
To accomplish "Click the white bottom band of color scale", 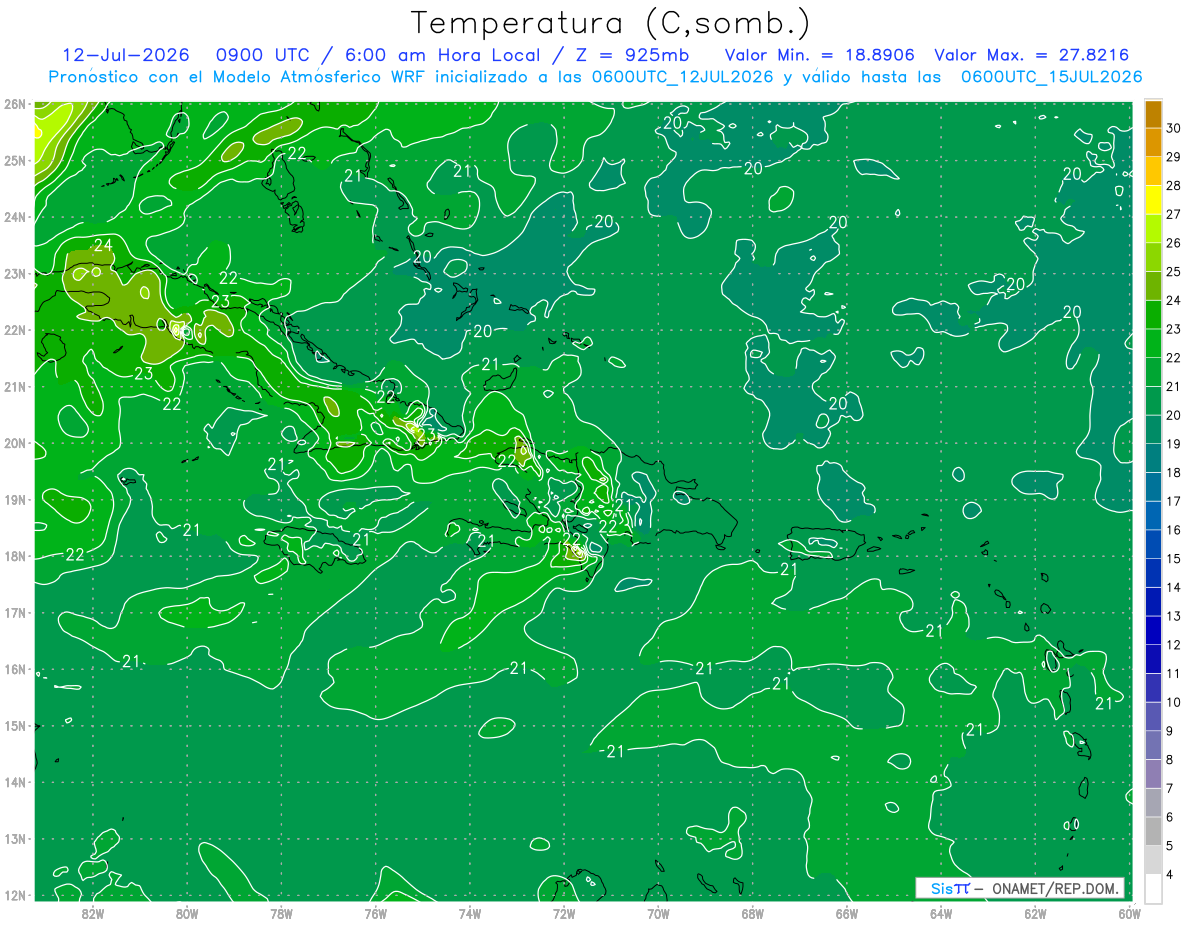I will [1153, 888].
